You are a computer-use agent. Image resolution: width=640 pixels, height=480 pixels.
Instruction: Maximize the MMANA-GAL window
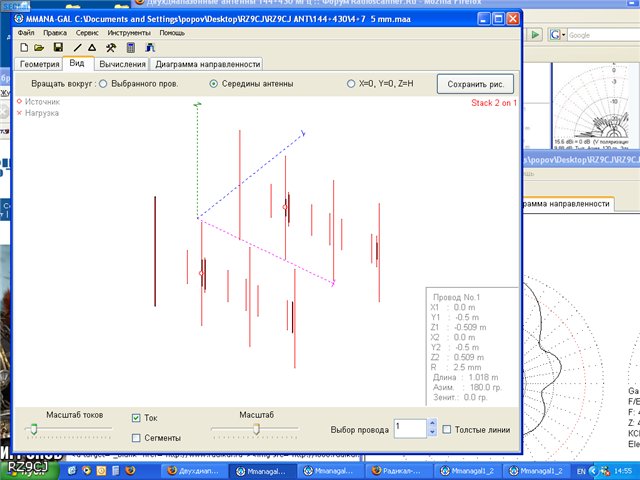498,19
